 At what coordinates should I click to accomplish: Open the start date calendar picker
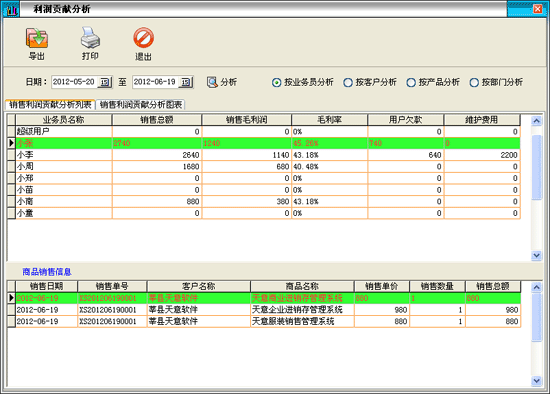tap(104, 82)
